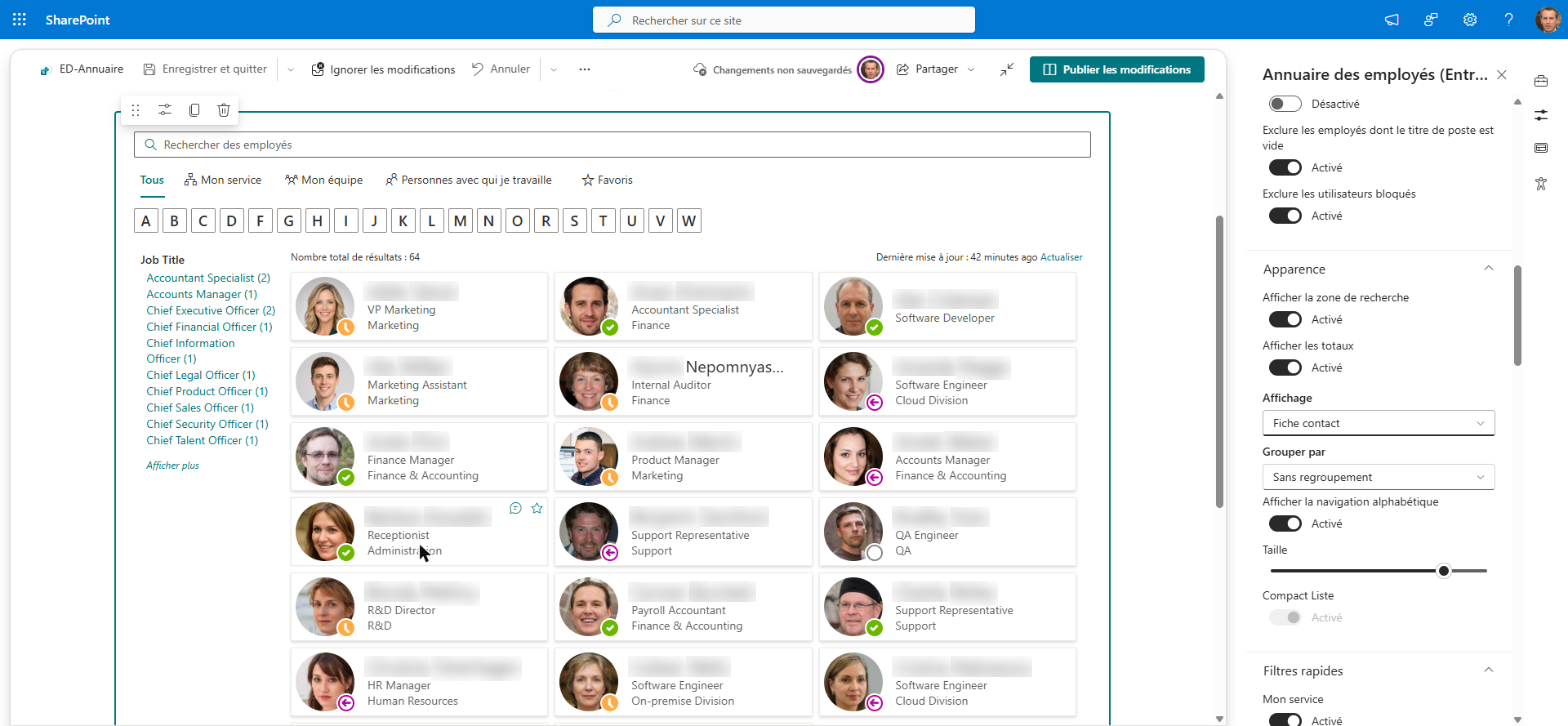Click Publier les modifications button
Viewport: 1568px width, 726px height.
click(1117, 69)
